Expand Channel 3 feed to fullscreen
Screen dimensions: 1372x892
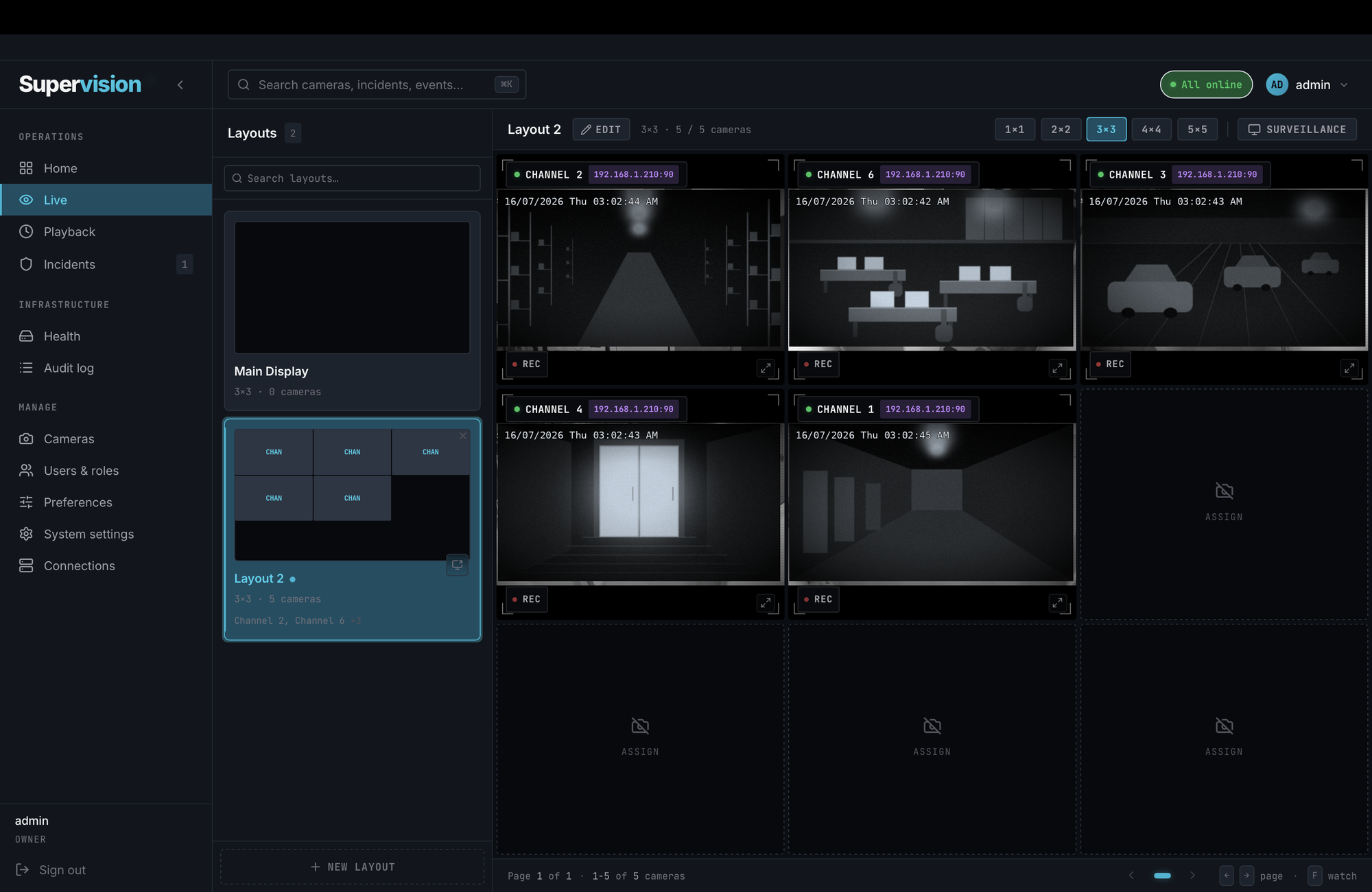click(x=1349, y=368)
